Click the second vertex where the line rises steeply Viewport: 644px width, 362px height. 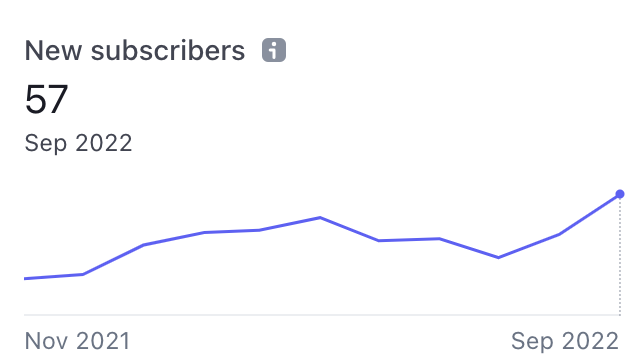(143, 245)
